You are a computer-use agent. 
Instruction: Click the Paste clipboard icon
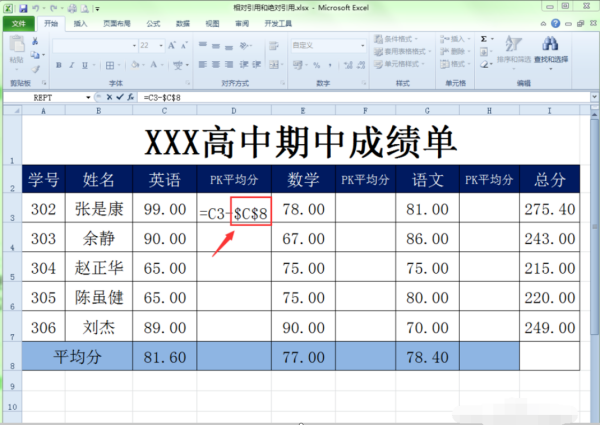(17, 50)
